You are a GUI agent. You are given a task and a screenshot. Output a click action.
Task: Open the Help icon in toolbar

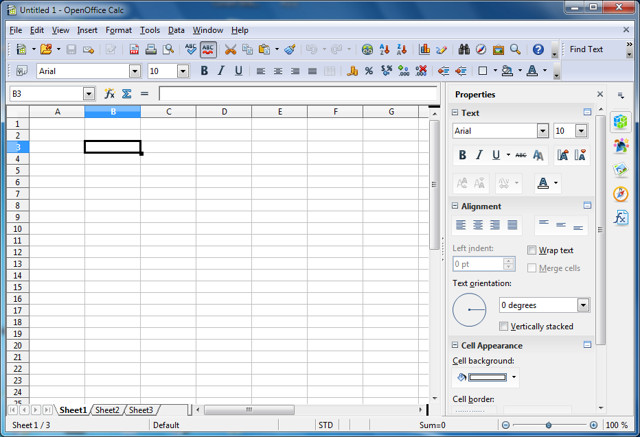[538, 49]
